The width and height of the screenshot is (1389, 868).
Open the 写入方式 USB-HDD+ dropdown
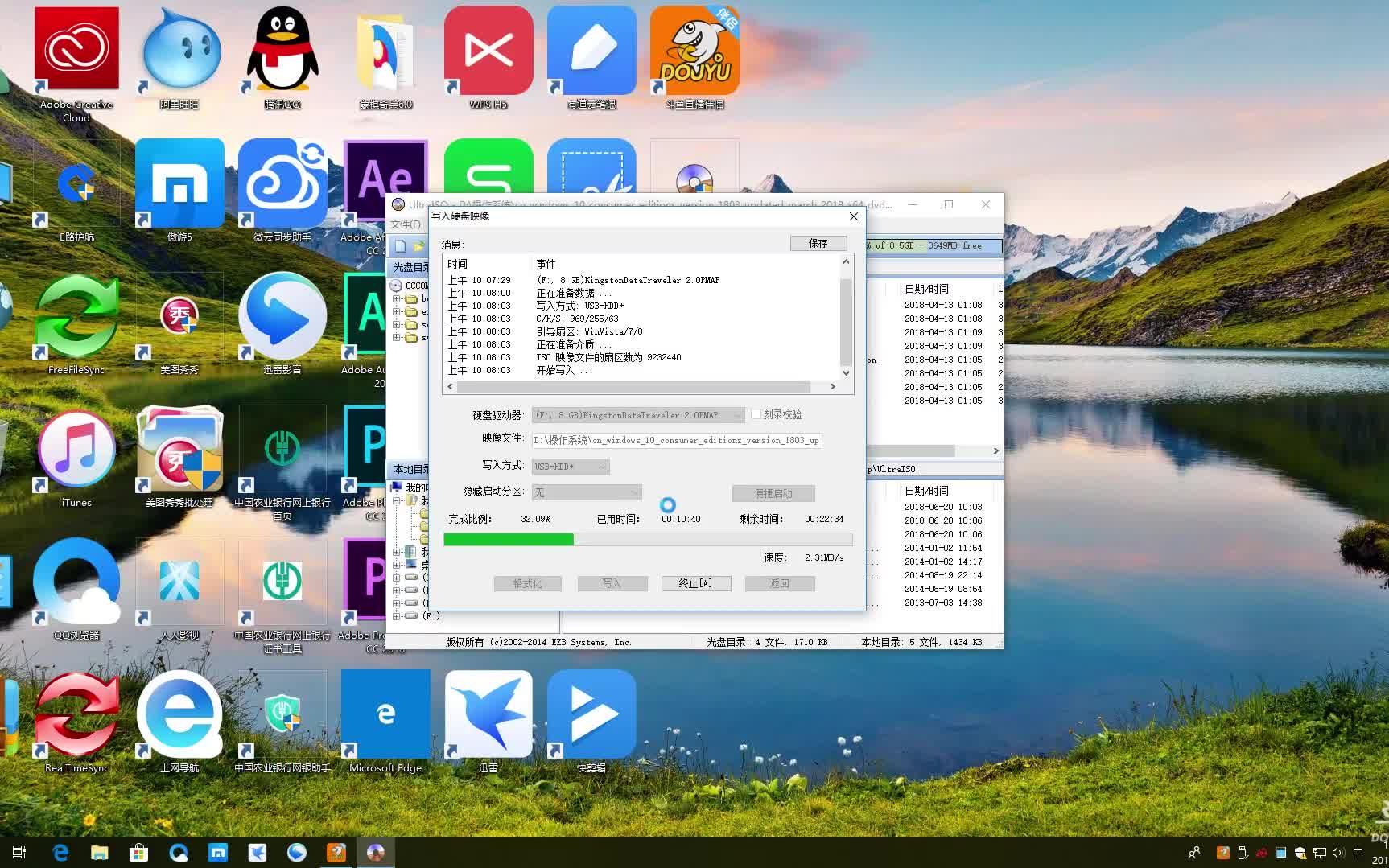point(571,467)
